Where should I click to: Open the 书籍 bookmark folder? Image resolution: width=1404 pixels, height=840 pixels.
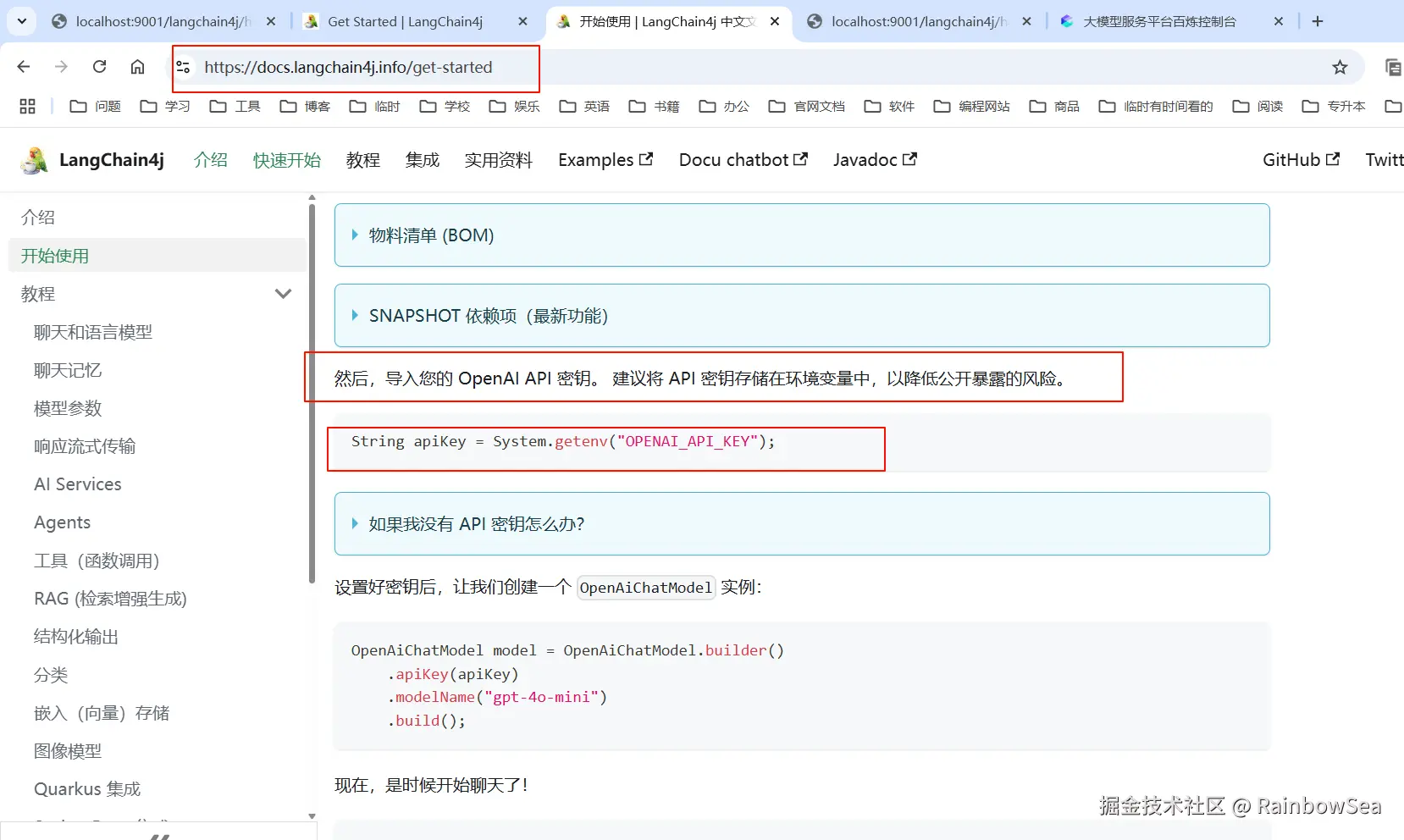(x=654, y=106)
